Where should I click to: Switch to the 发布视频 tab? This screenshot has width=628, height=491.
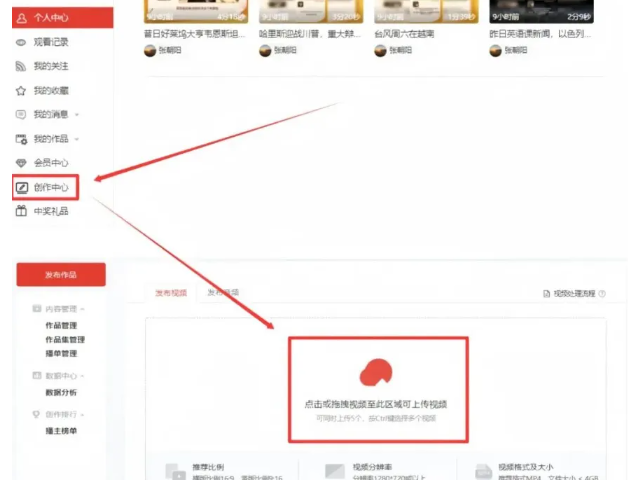click(171, 293)
